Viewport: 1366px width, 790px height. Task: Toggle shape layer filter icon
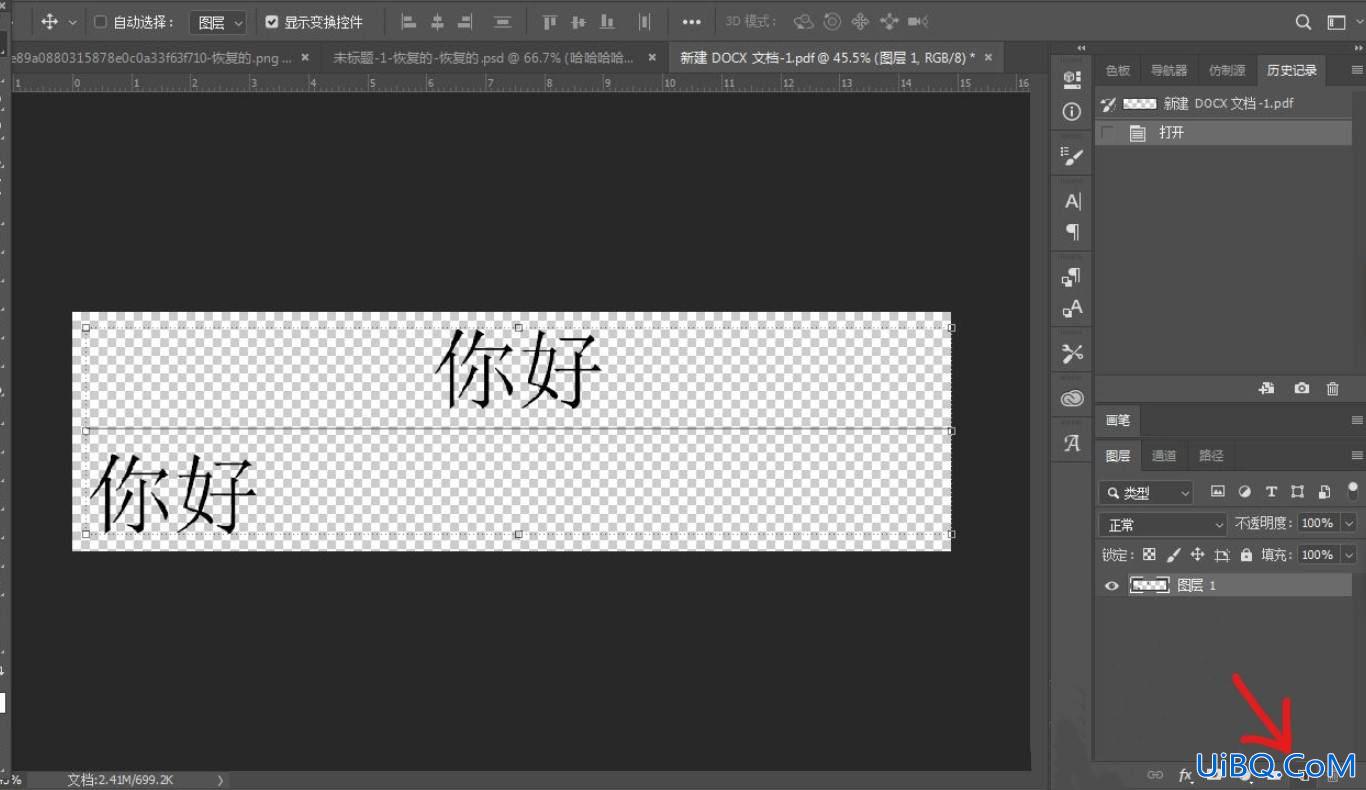[1297, 491]
